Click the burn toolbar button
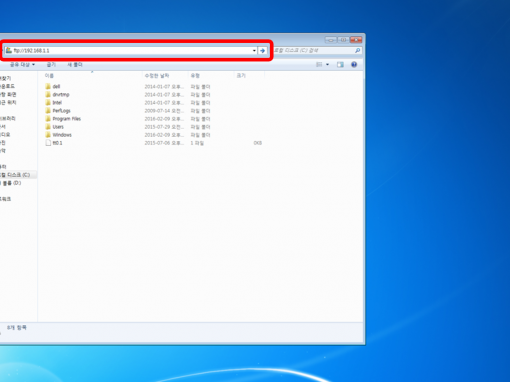The width and height of the screenshot is (510, 382). tap(51, 64)
